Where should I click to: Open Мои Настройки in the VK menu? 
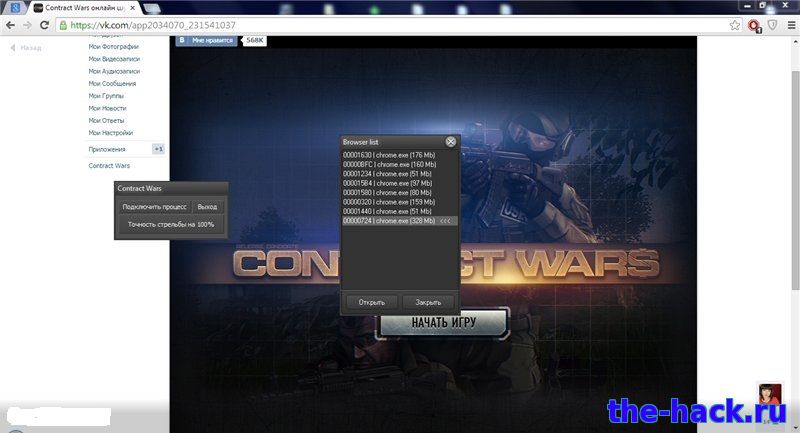111,133
